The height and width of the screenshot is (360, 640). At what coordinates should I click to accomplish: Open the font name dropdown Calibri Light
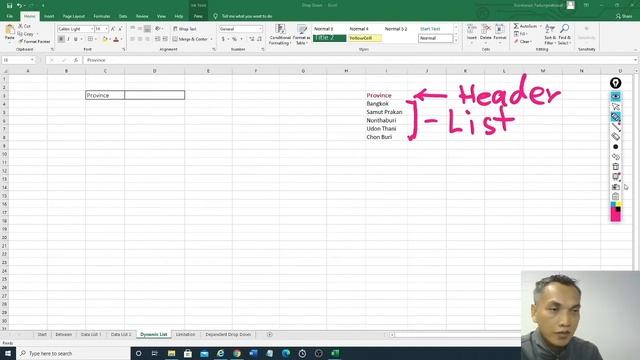pos(91,29)
